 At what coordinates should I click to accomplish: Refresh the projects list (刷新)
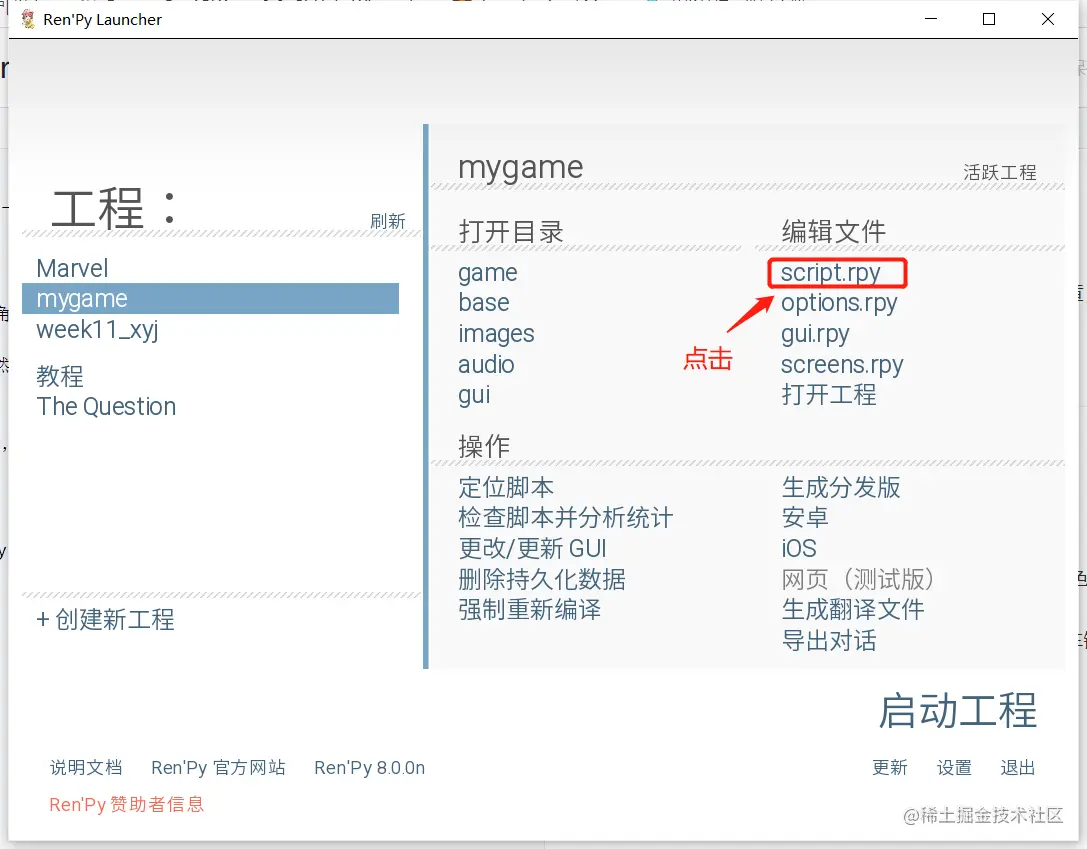click(x=389, y=221)
